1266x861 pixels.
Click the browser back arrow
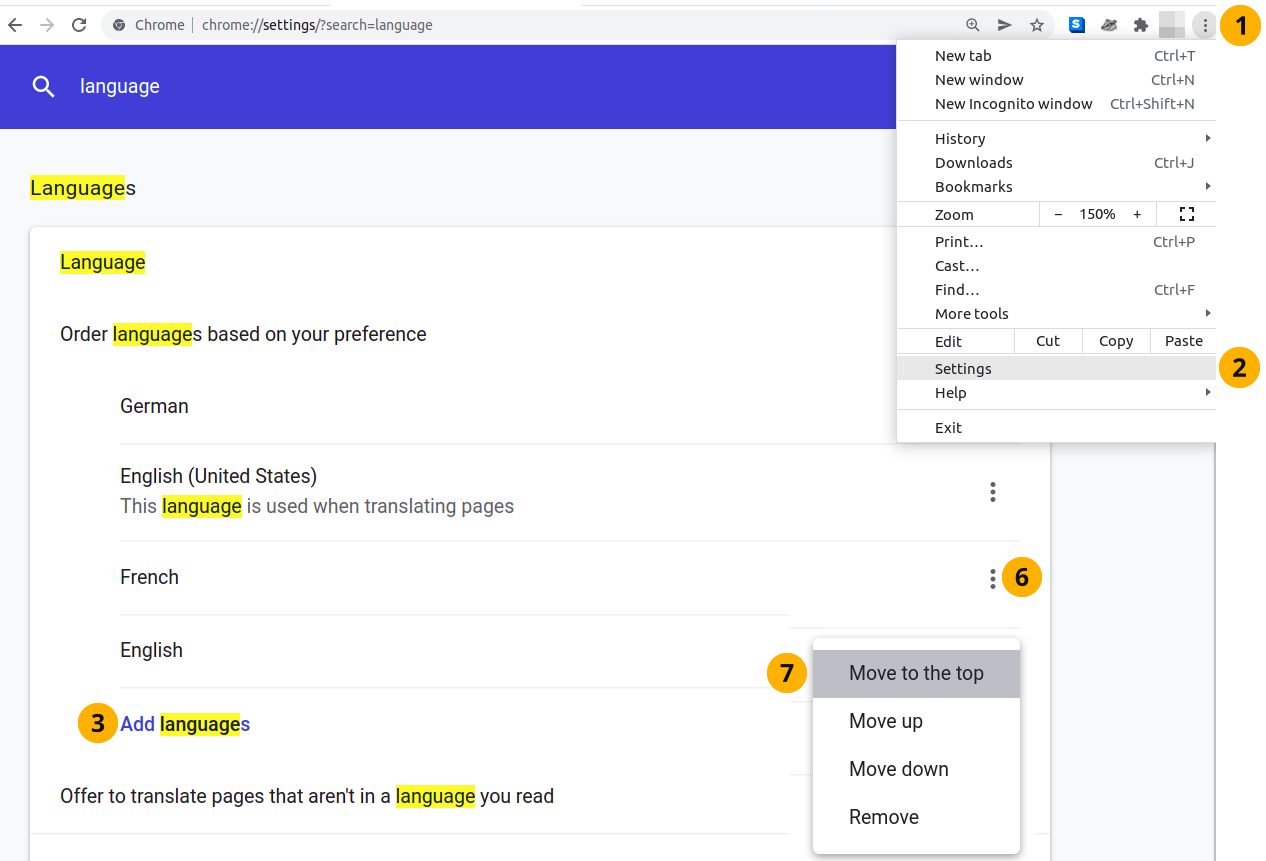point(16,25)
